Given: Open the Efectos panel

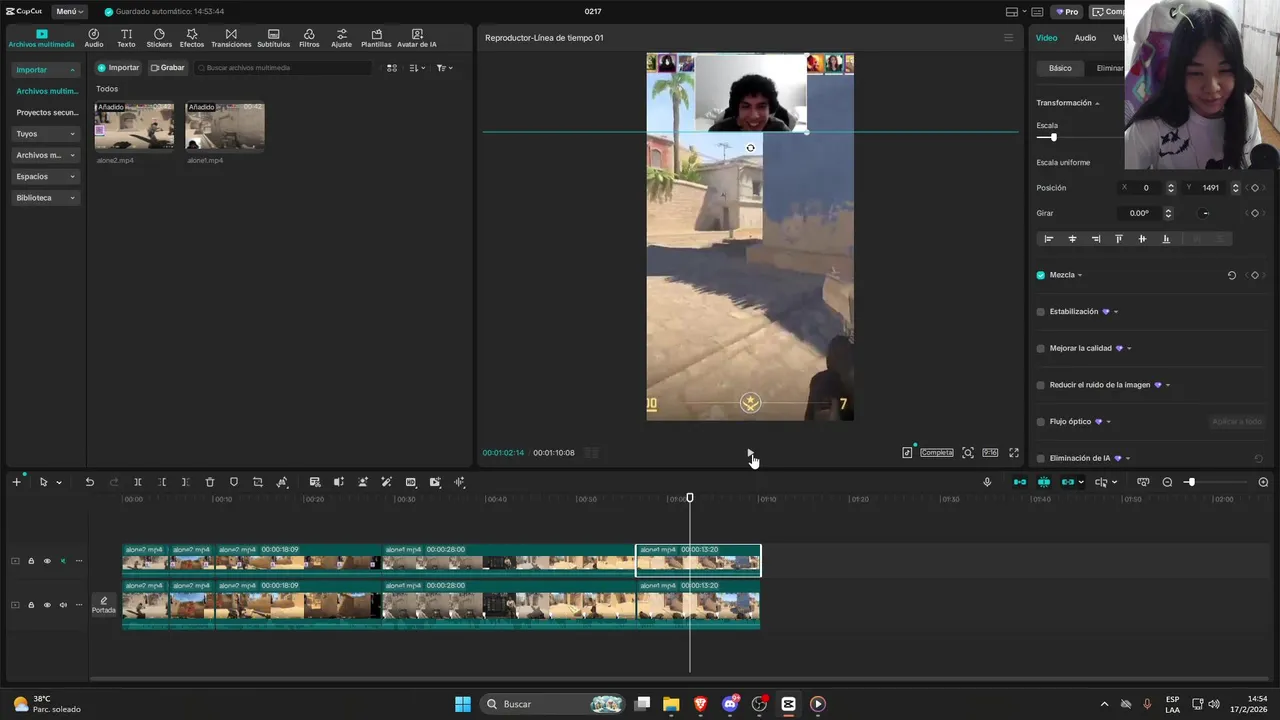Looking at the screenshot, I should [x=192, y=39].
